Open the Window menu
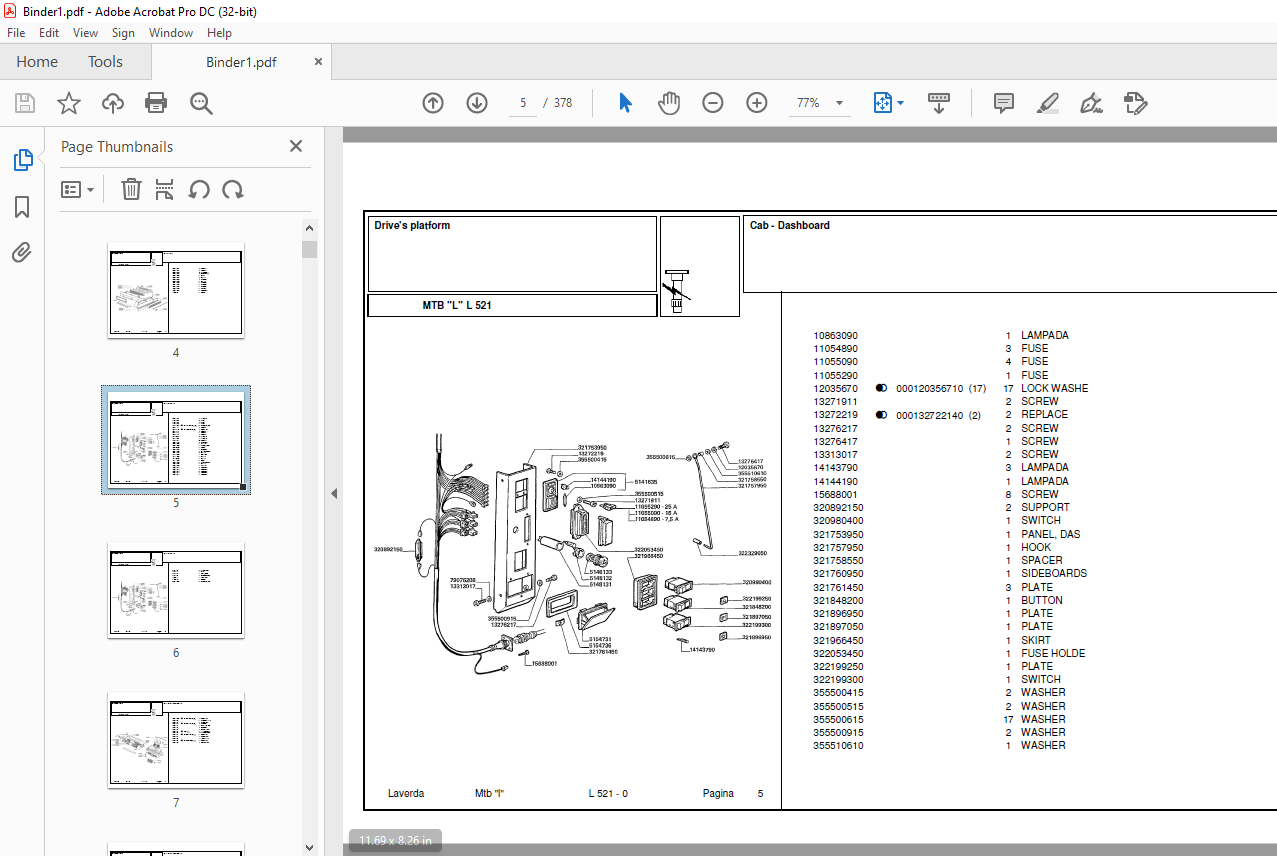Image resolution: width=1277 pixels, height=856 pixels. (171, 33)
